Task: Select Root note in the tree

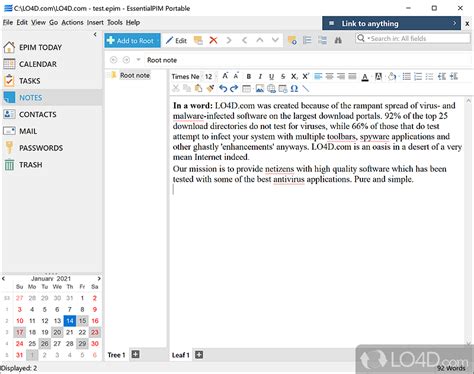Action: tap(135, 75)
